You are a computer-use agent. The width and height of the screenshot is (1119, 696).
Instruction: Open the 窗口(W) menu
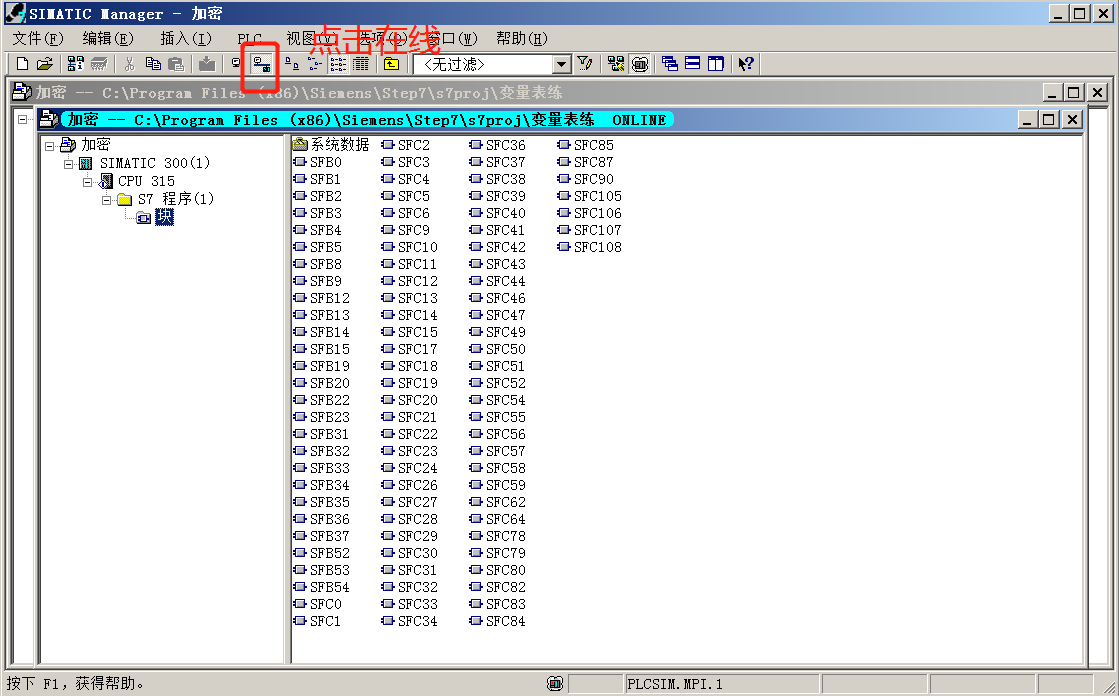(x=452, y=38)
